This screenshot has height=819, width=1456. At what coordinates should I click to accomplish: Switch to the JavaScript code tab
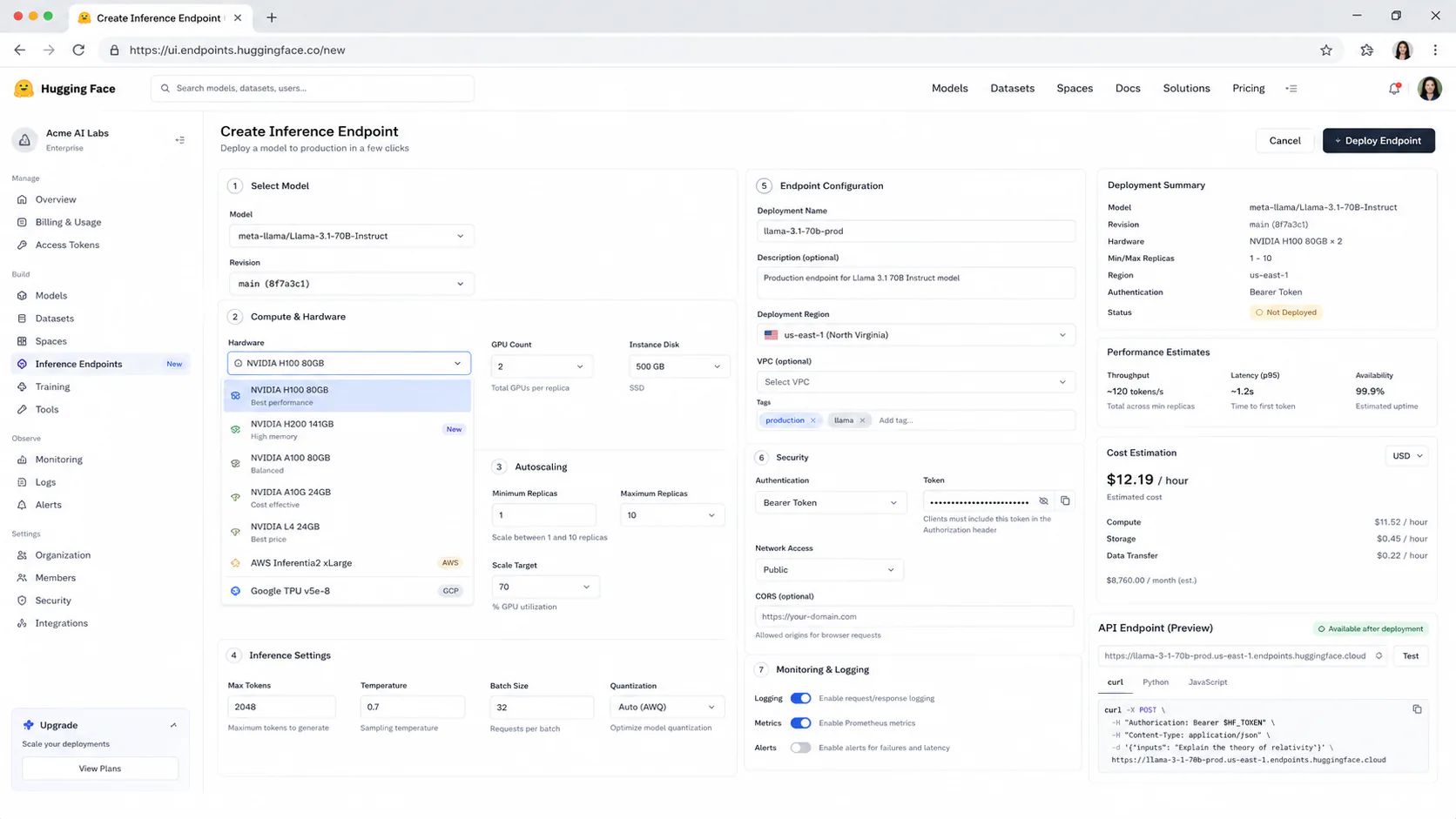coord(1208,682)
